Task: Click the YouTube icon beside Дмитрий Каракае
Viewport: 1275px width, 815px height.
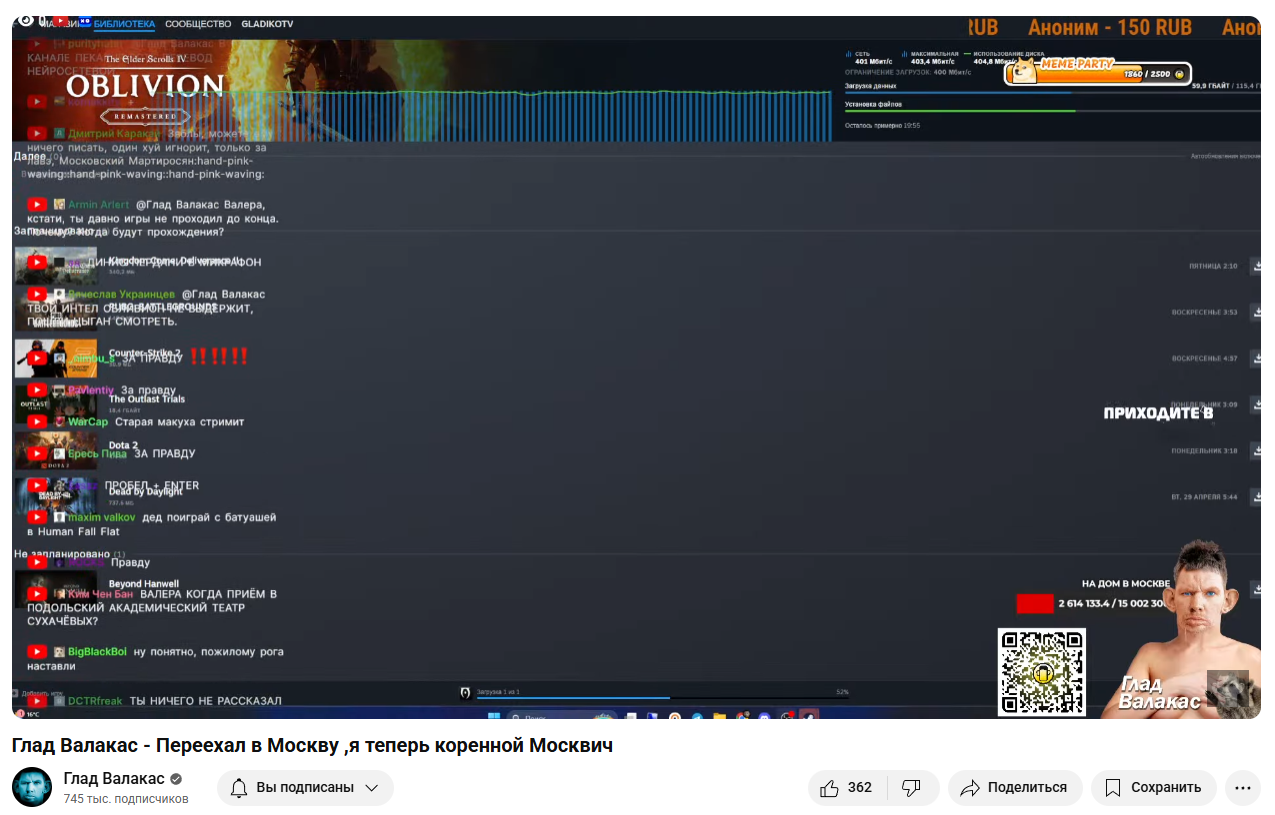Action: (x=37, y=133)
